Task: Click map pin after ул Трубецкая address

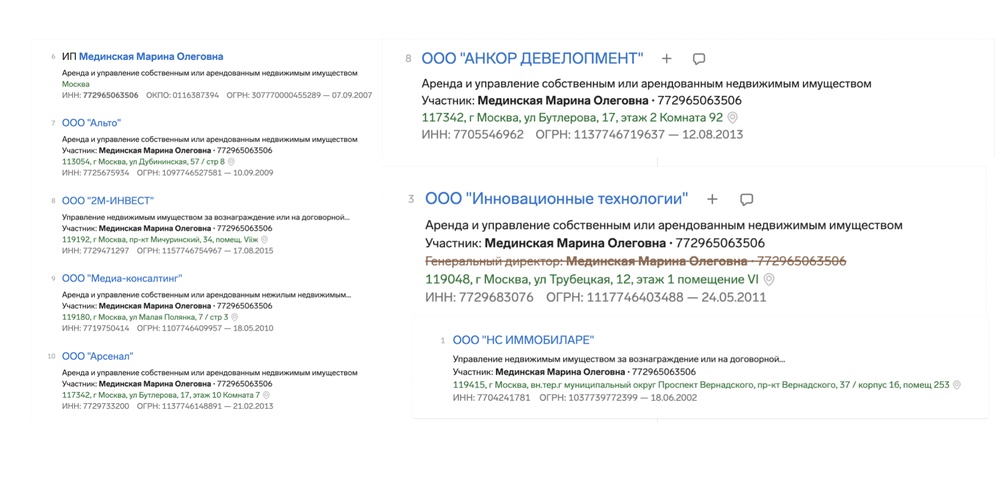Action: point(769,280)
